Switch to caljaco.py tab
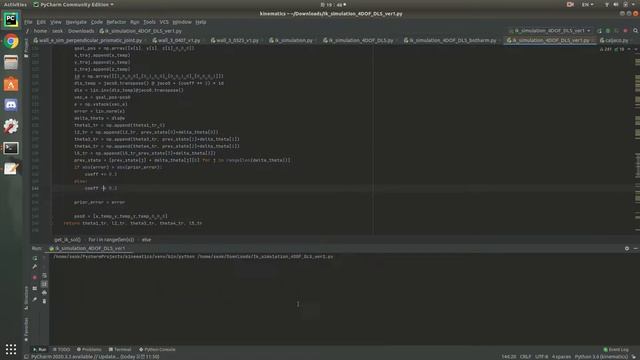The width and height of the screenshot is (640, 360). [x=614, y=40]
